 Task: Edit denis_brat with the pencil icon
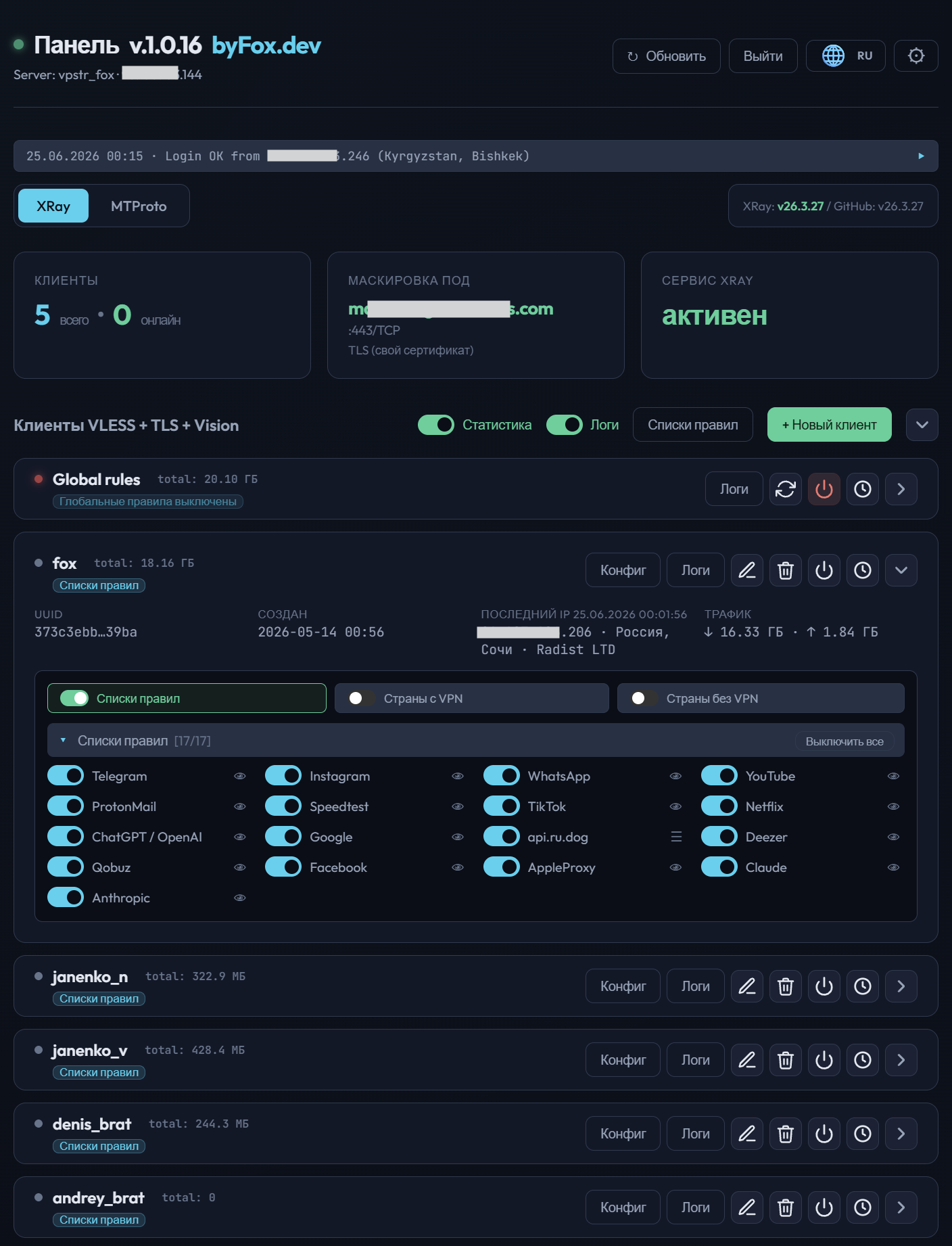point(746,1134)
